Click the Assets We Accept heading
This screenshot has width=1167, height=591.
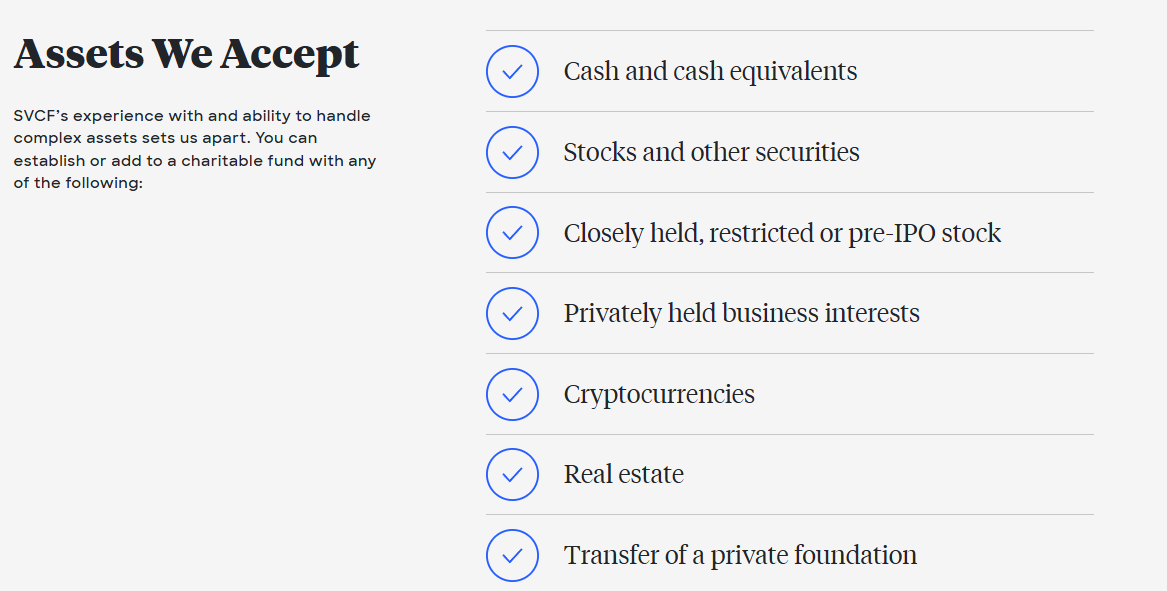coord(186,54)
